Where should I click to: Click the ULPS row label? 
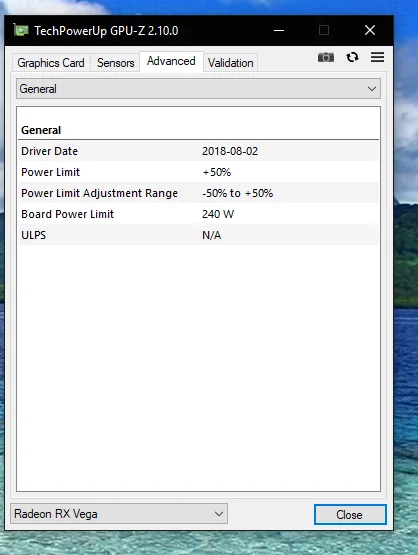pos(34,235)
